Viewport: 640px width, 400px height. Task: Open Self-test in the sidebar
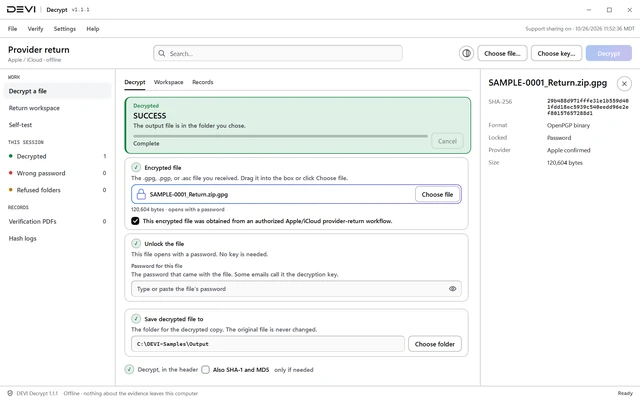coord(57,124)
